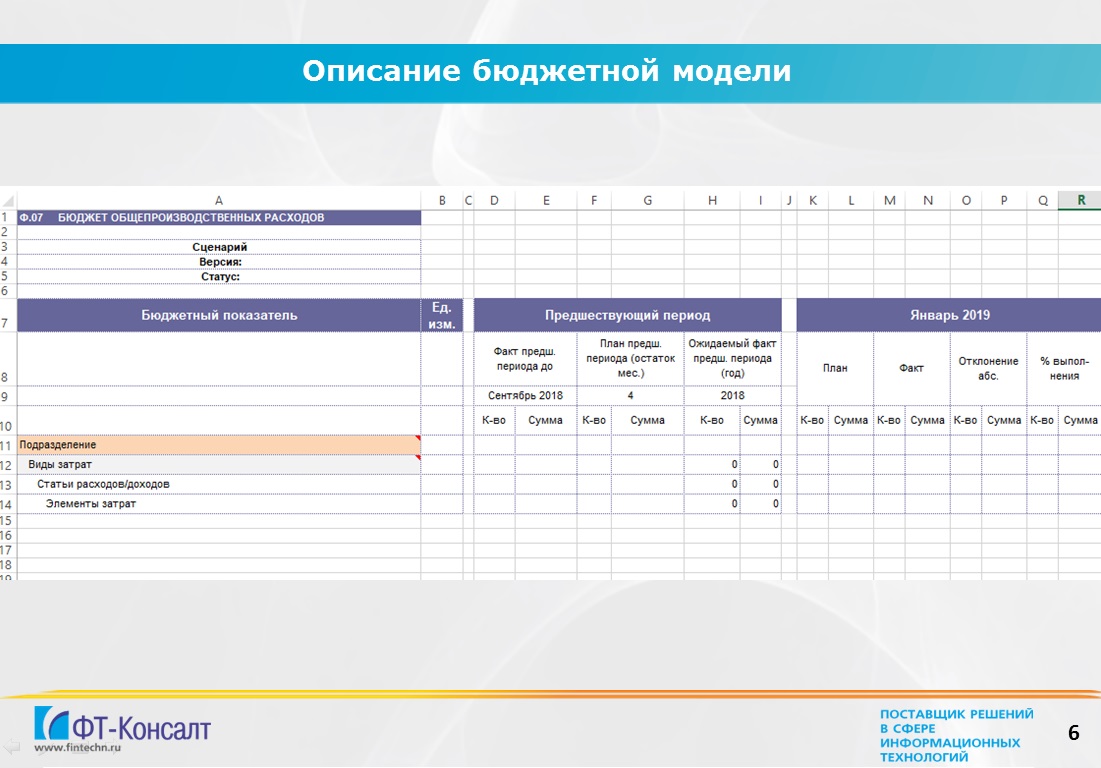
Task: Click the 'Бюджетный показатель' header cell
Action: tap(218, 315)
